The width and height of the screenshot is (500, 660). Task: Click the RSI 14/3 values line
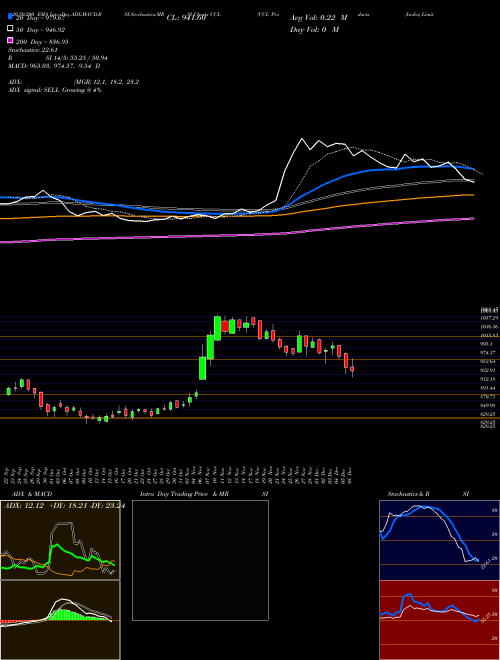58,58
